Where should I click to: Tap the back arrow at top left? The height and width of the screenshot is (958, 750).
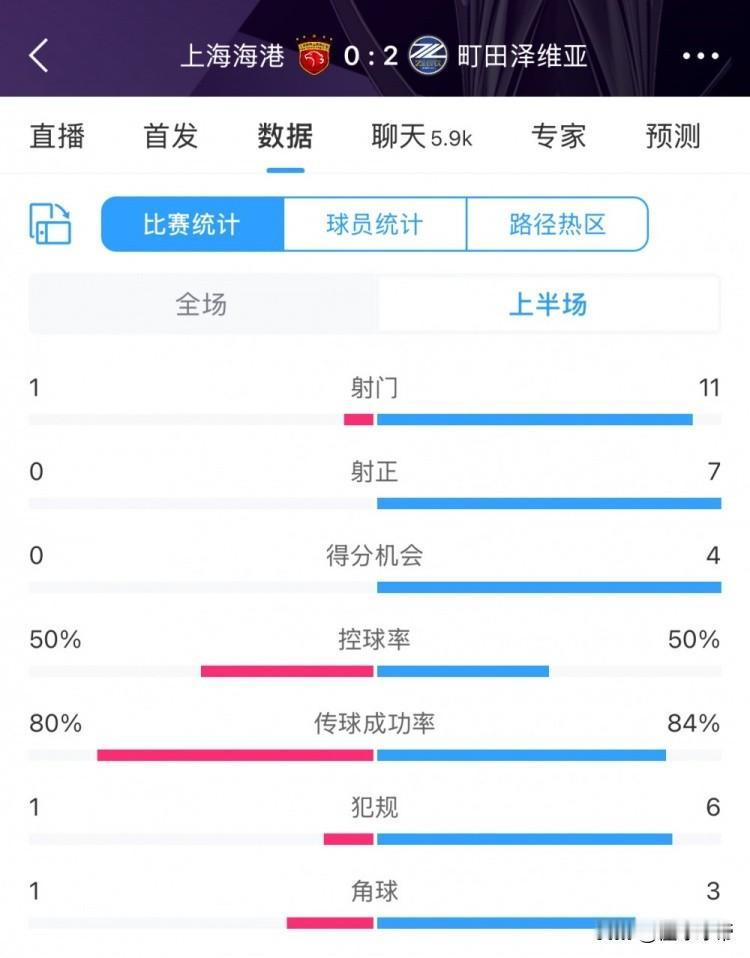click(x=38, y=57)
